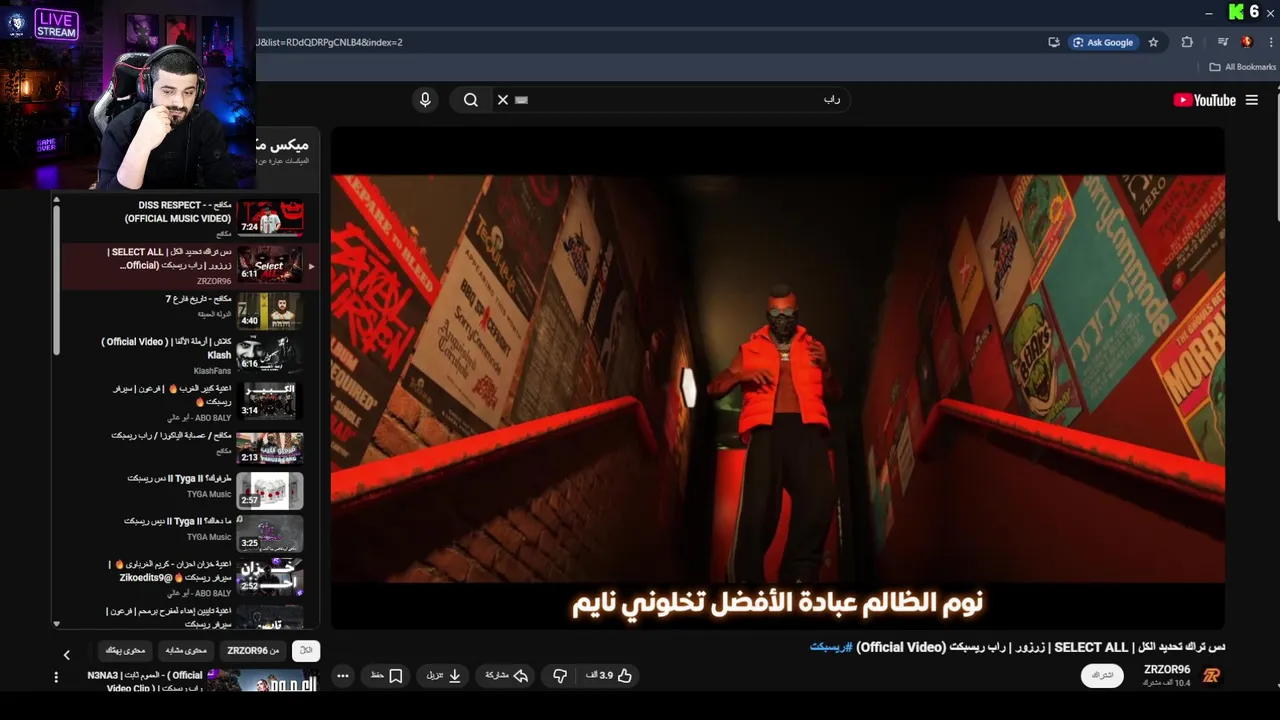
Task: Play the TYGA Music 2:57 video thumbnail
Action: tap(270, 490)
